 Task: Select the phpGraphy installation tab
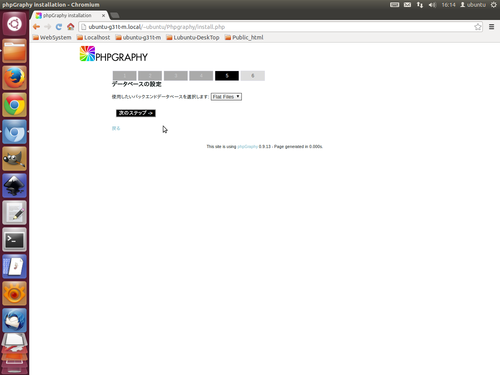pyautogui.click(x=67, y=15)
